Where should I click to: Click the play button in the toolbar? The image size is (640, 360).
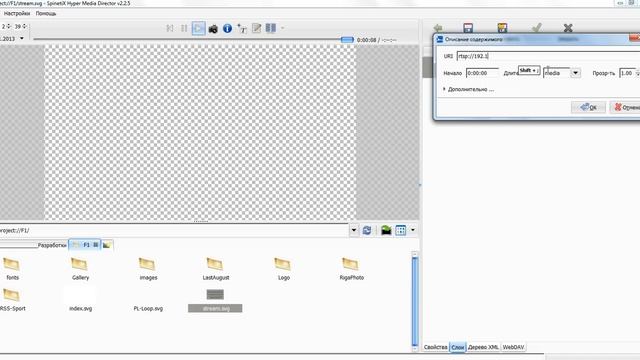(x=198, y=28)
